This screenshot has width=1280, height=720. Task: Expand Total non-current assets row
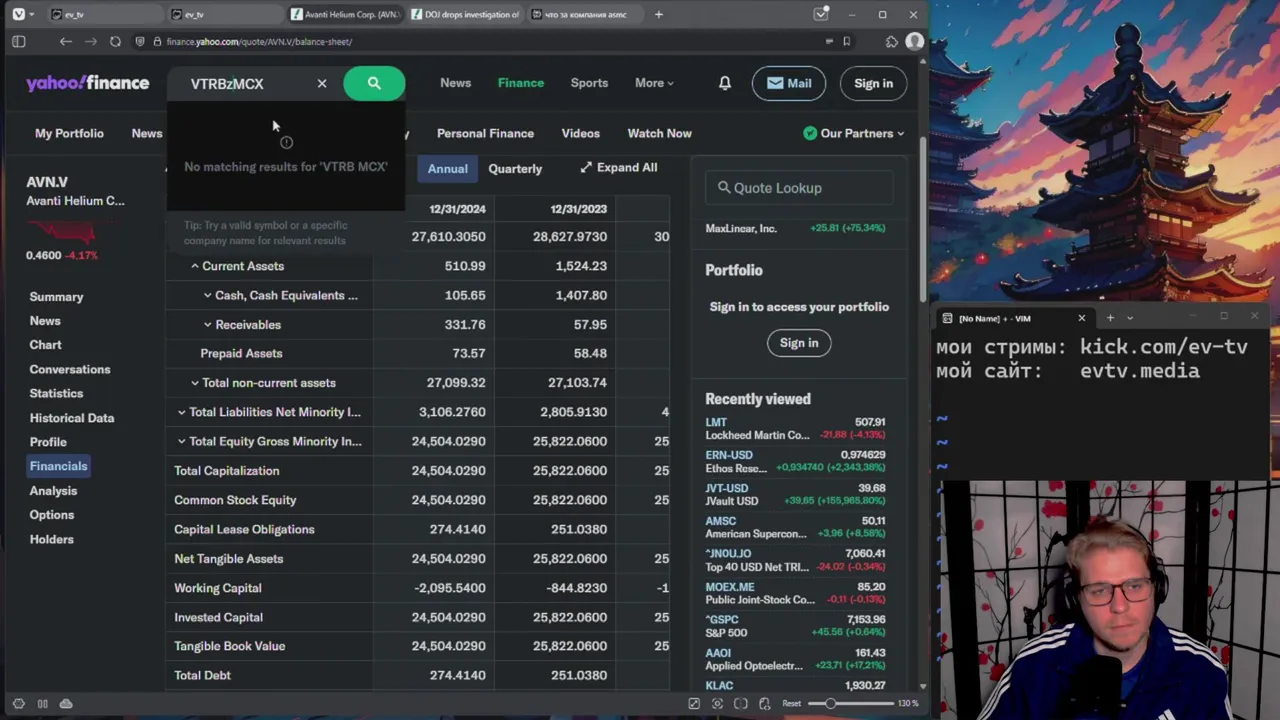pyautogui.click(x=195, y=383)
